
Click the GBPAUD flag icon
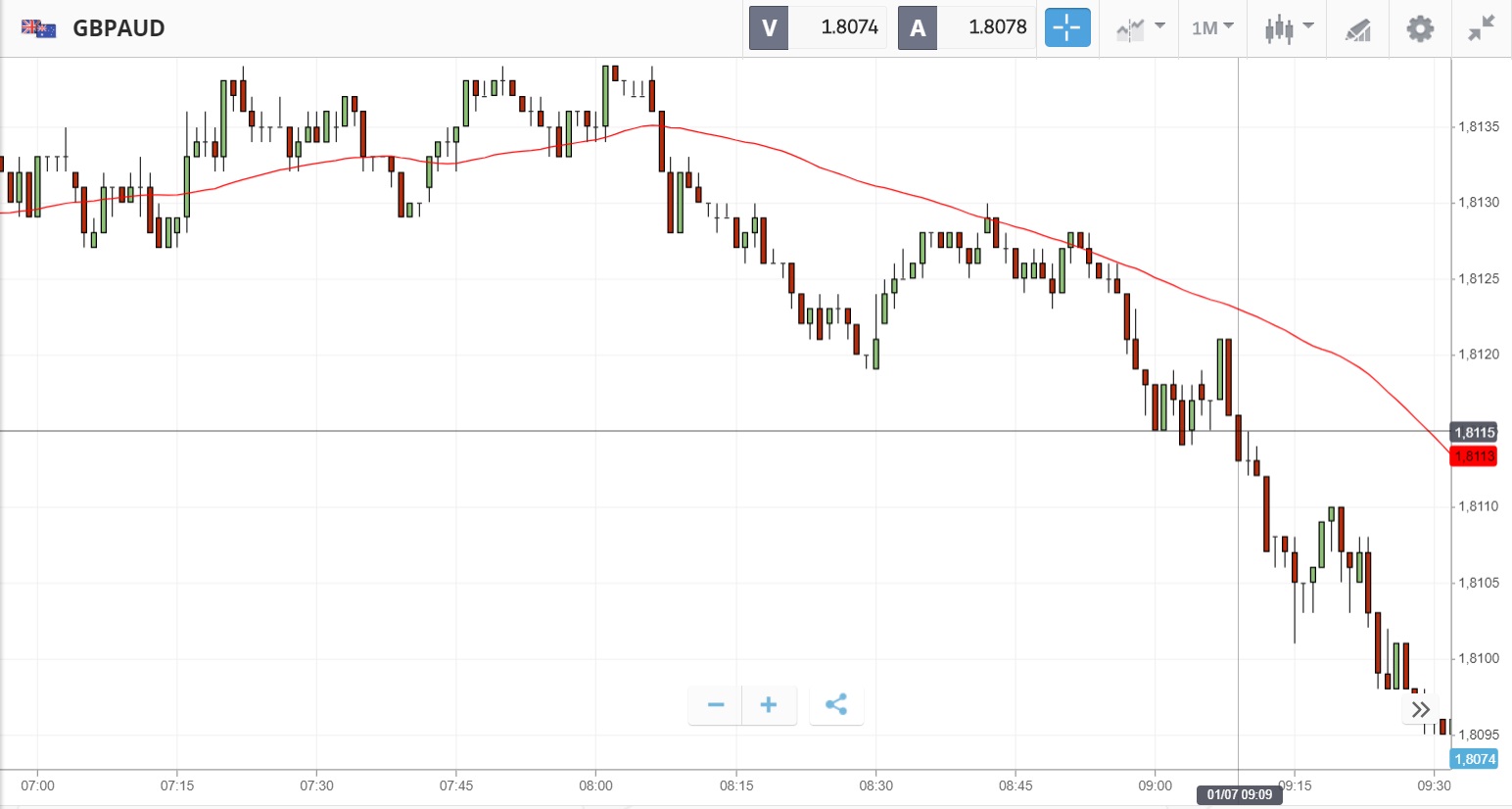point(38,28)
